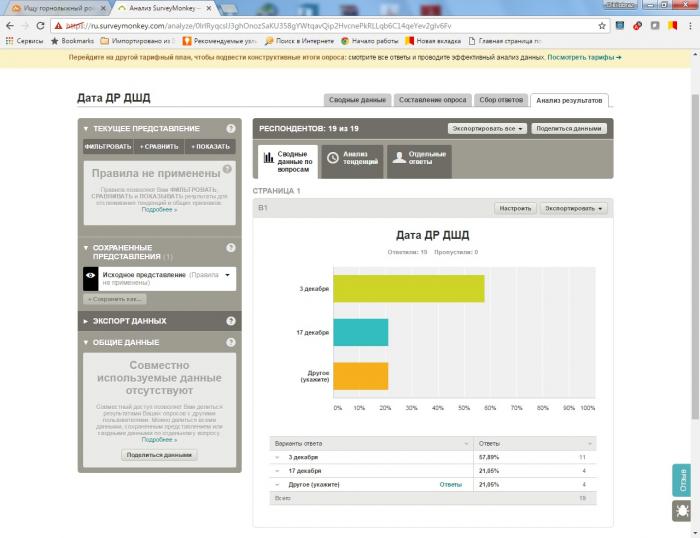Click the Настроить button above the chart
This screenshot has width=700, height=538.
click(515, 208)
